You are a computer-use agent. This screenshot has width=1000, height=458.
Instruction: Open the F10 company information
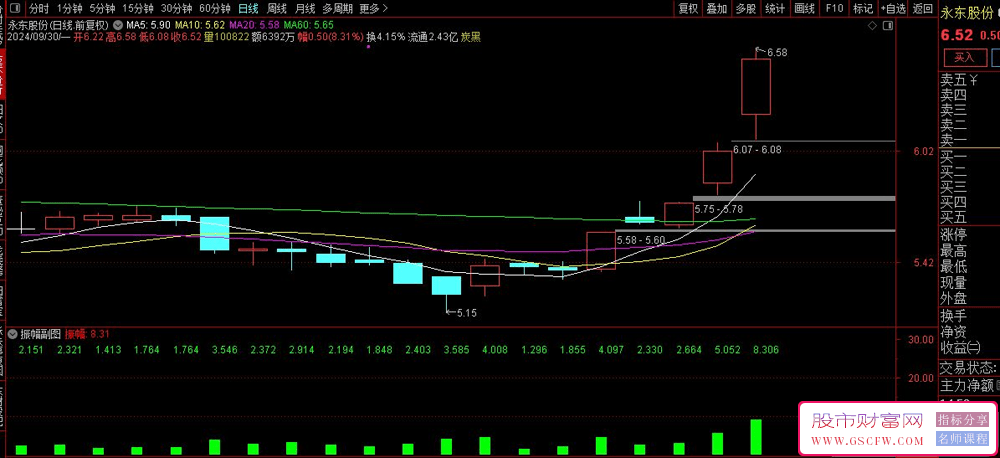[x=834, y=8]
